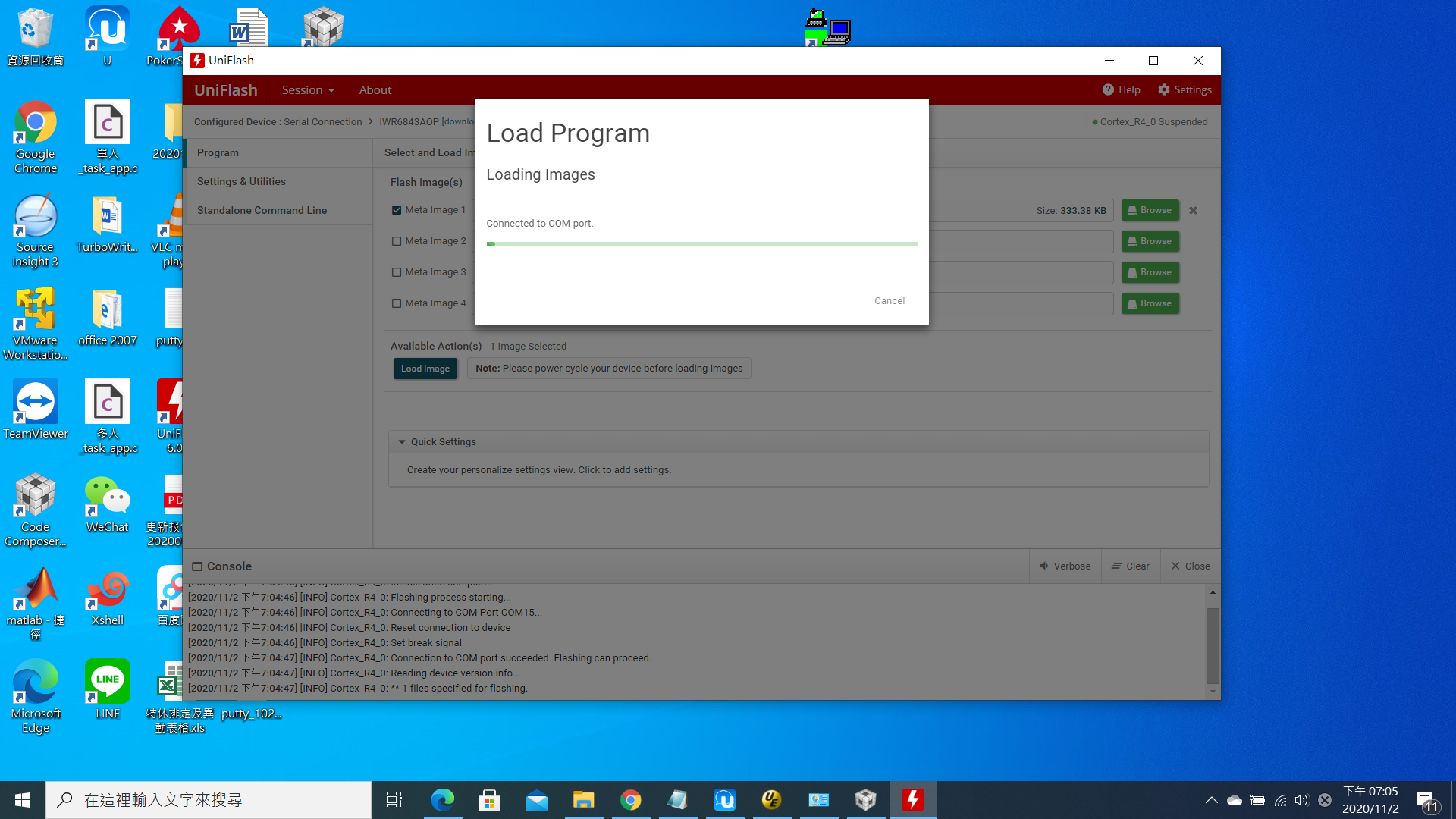Switch to Settings & Utilities tab
1456x819 pixels.
(241, 181)
